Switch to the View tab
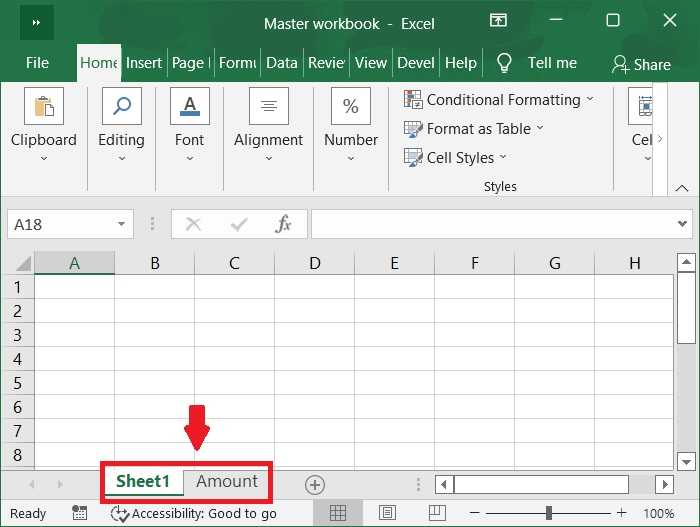The width and height of the screenshot is (700, 527). tap(371, 63)
